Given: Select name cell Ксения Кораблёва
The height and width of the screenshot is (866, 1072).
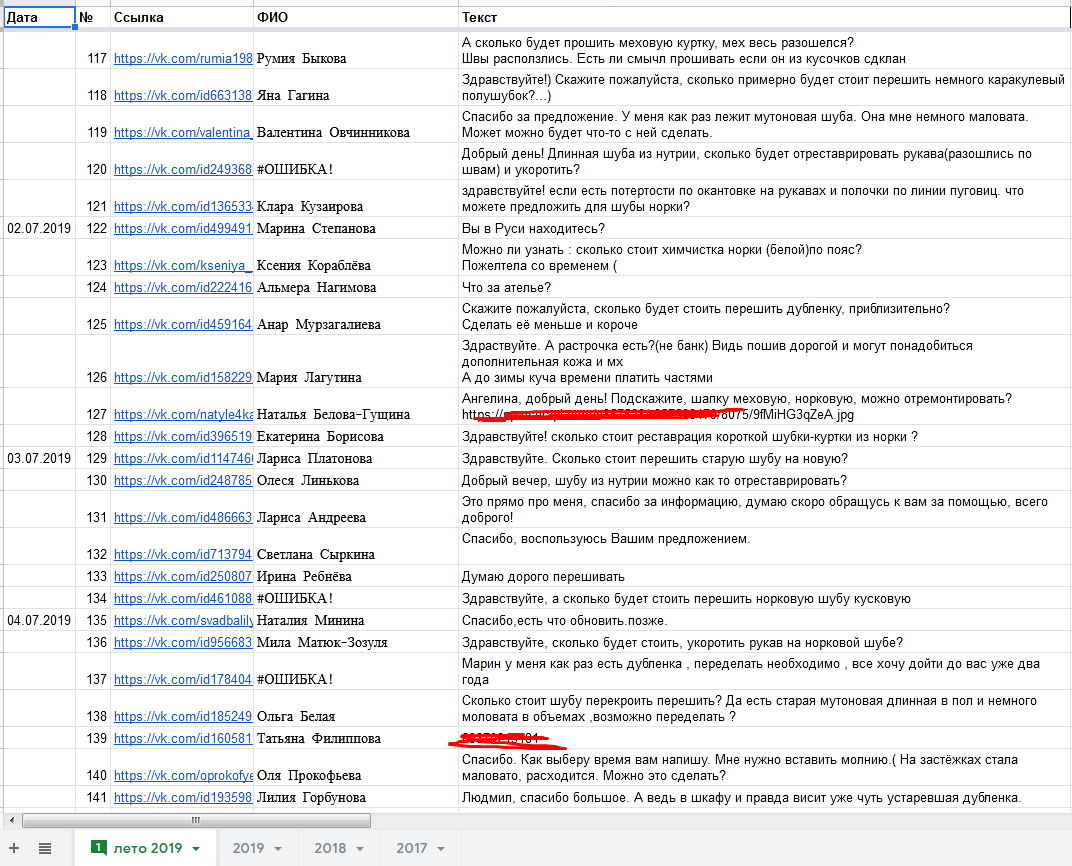Looking at the screenshot, I should pos(356,258).
